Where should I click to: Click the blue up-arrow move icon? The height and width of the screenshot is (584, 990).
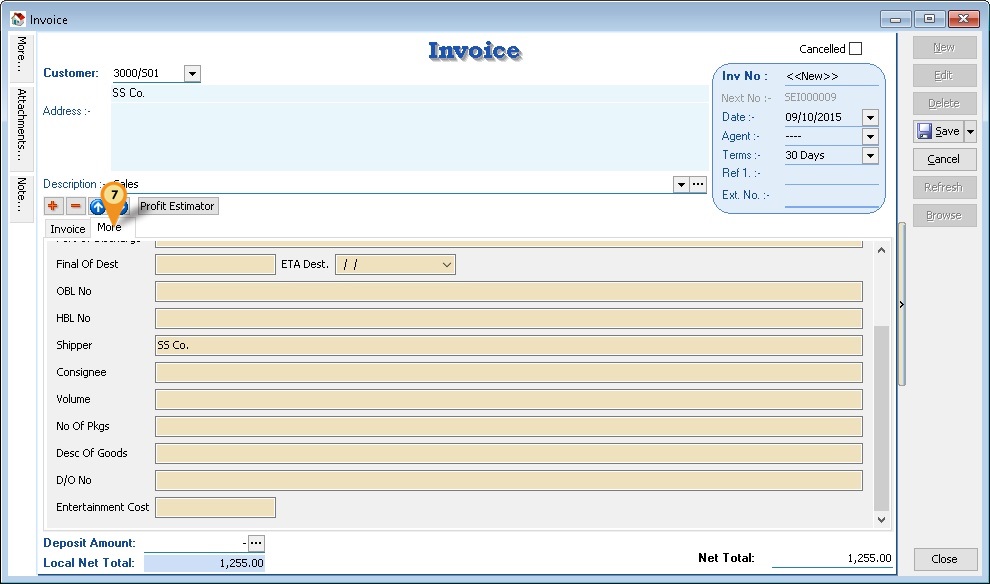coord(98,206)
